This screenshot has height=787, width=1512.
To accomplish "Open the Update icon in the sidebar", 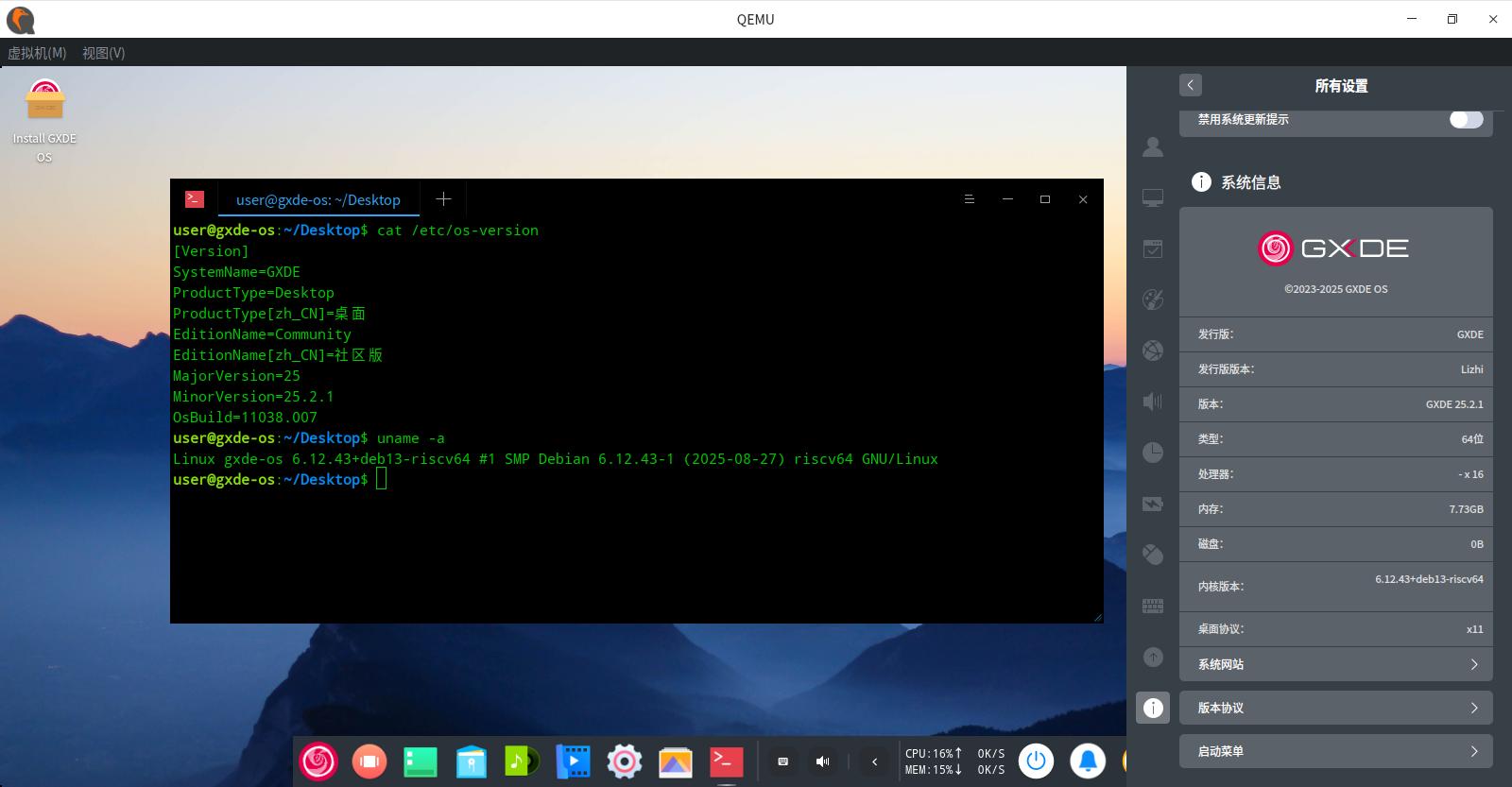I will click(1153, 657).
